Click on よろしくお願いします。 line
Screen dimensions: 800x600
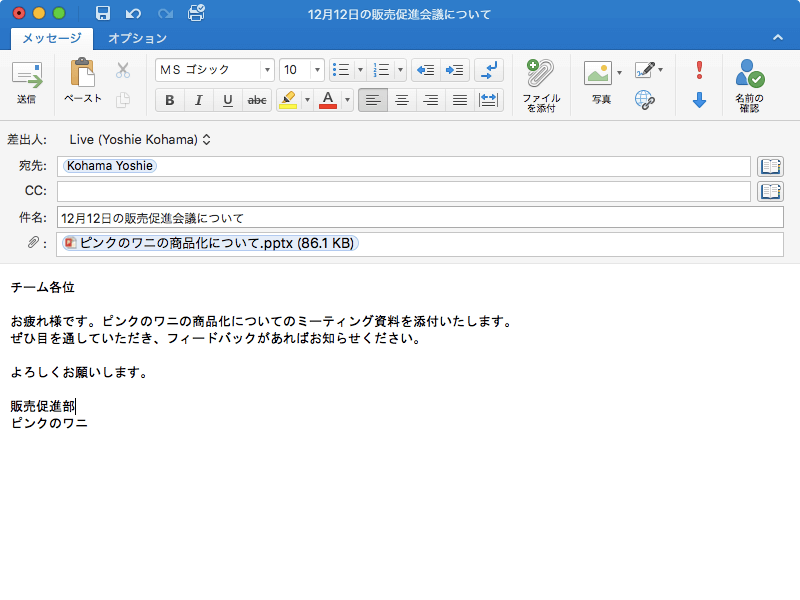(80, 372)
